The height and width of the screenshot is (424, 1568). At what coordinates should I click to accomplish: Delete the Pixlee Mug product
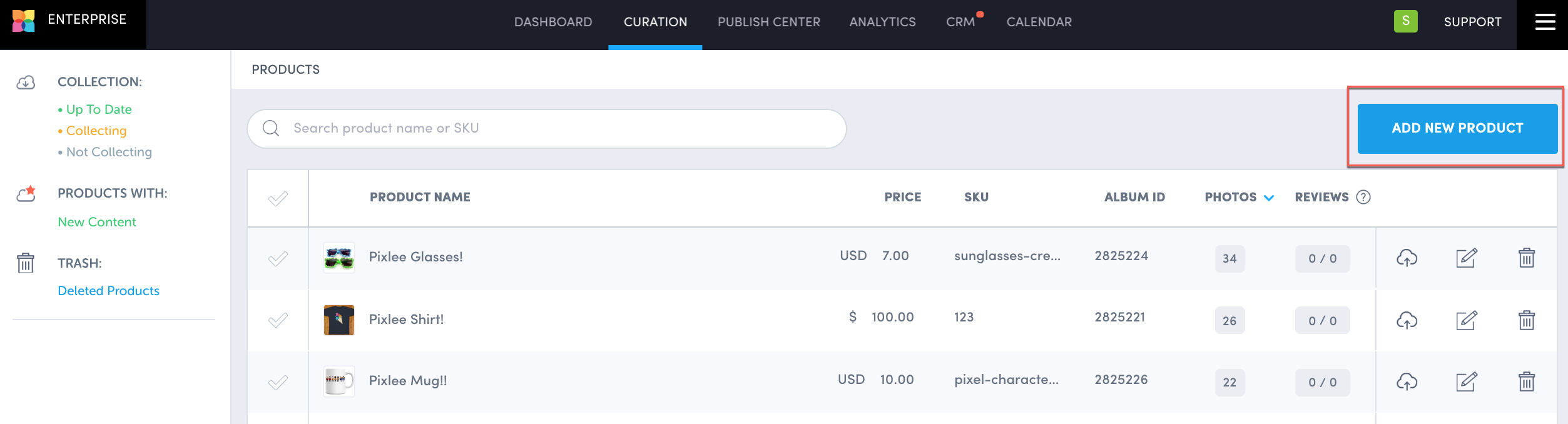pyautogui.click(x=1526, y=381)
